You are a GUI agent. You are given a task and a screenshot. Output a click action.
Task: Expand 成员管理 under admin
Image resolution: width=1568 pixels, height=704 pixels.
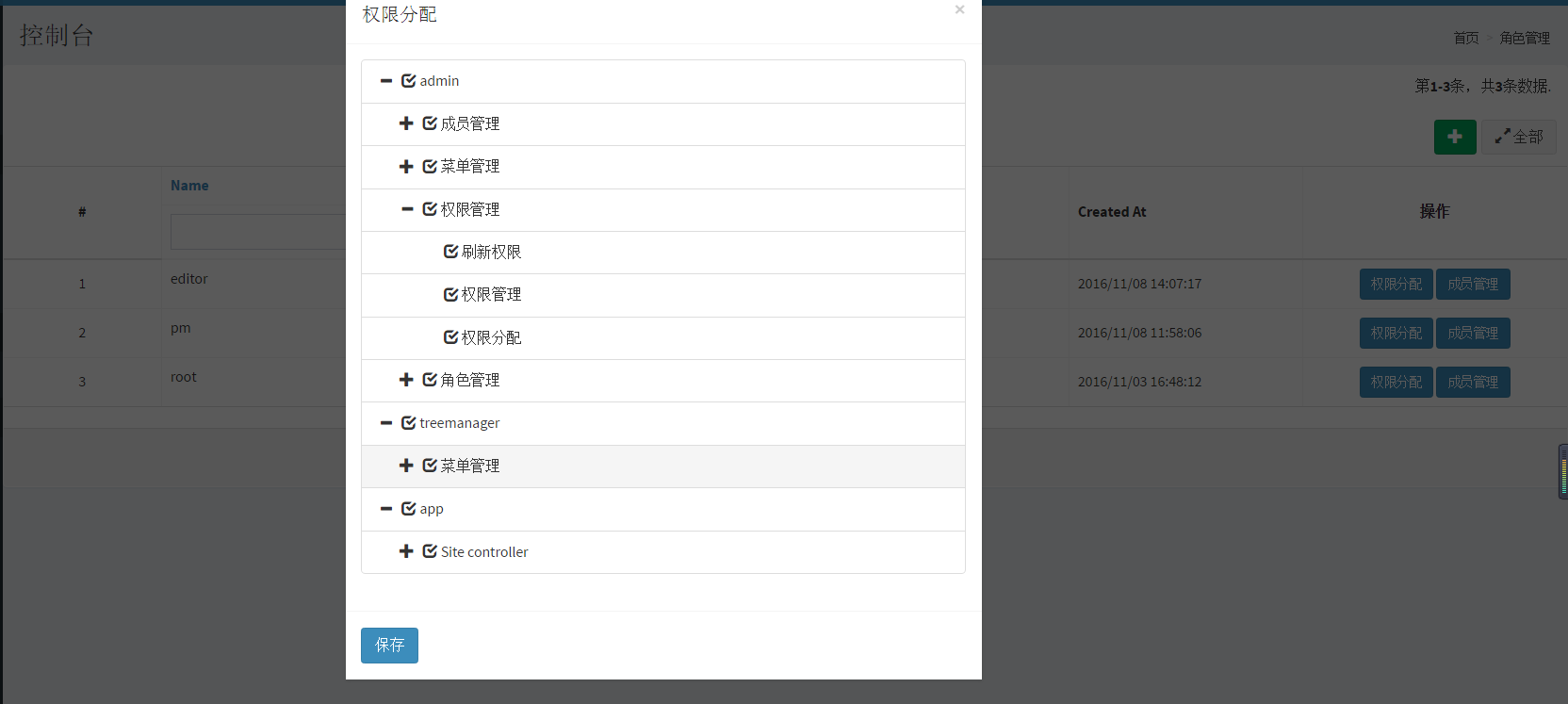point(406,123)
